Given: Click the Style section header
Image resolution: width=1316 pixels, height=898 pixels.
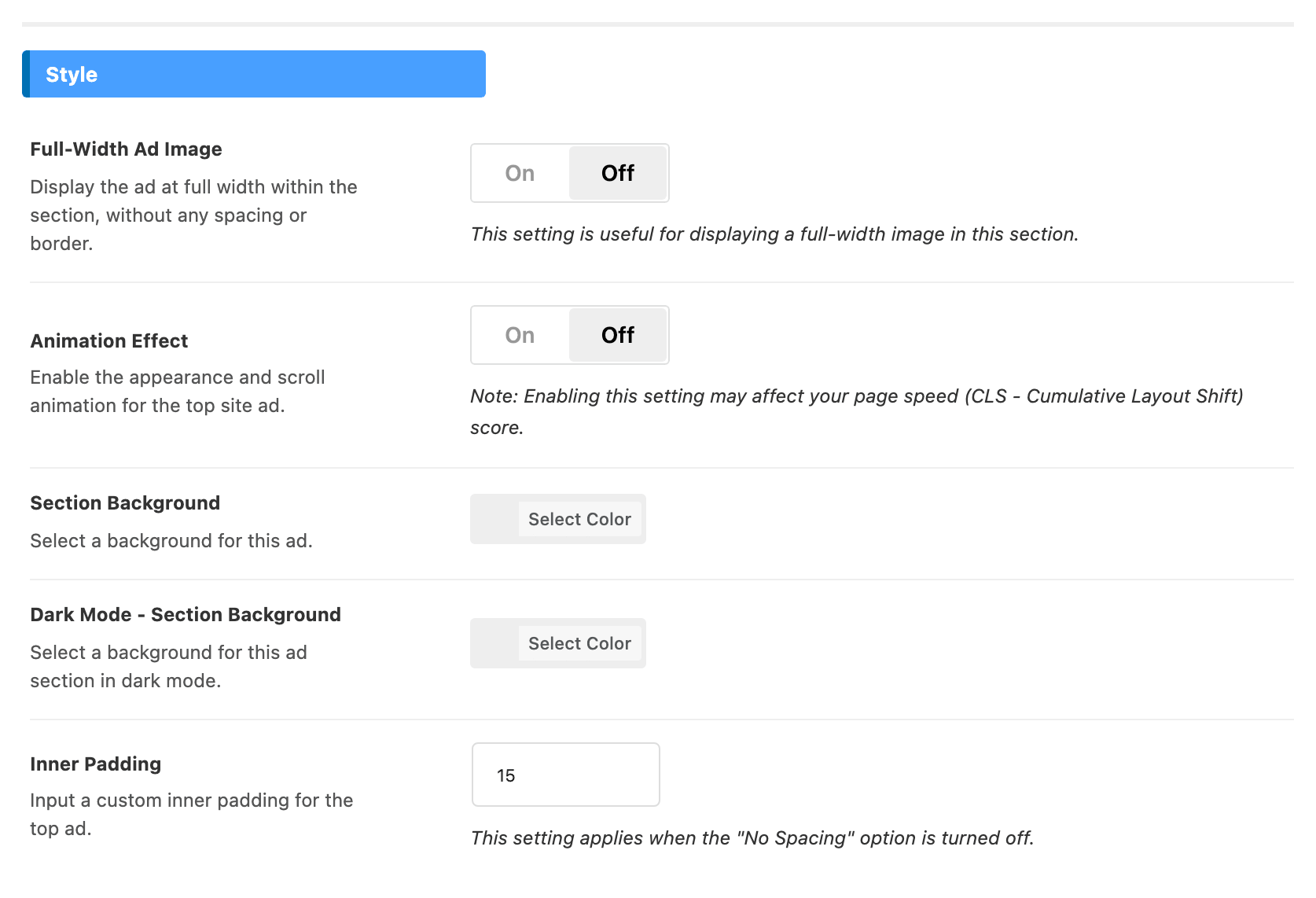Looking at the screenshot, I should (254, 74).
